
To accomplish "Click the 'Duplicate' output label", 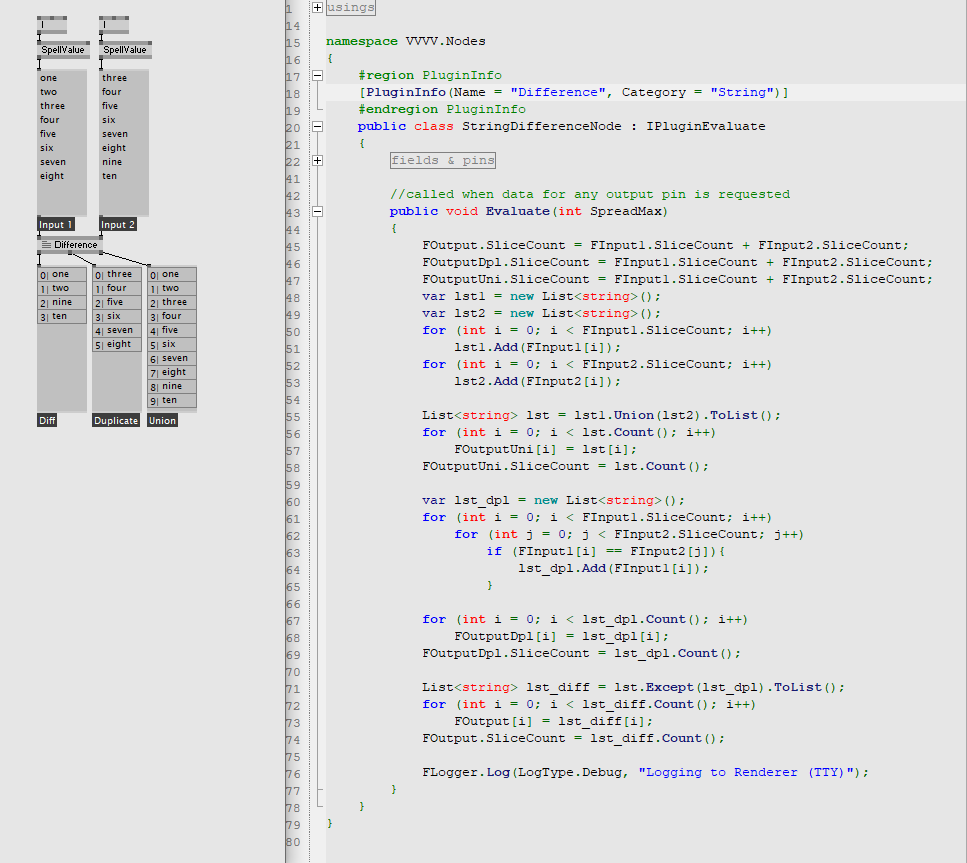I will 116,420.
